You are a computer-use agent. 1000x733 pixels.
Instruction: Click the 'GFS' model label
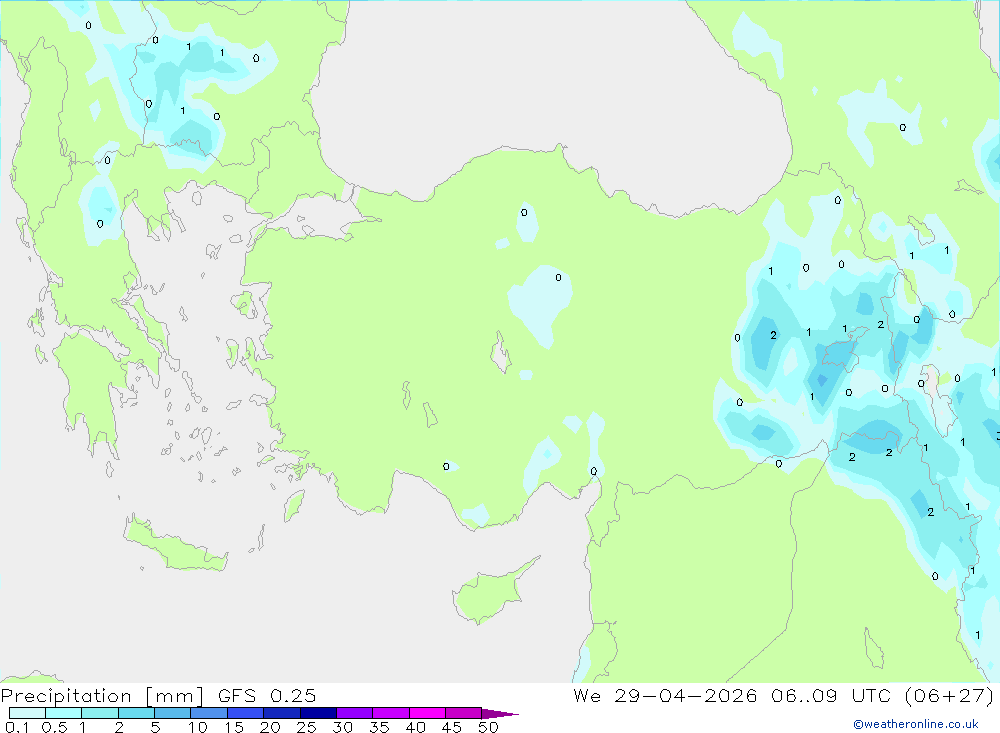pyautogui.click(x=237, y=696)
